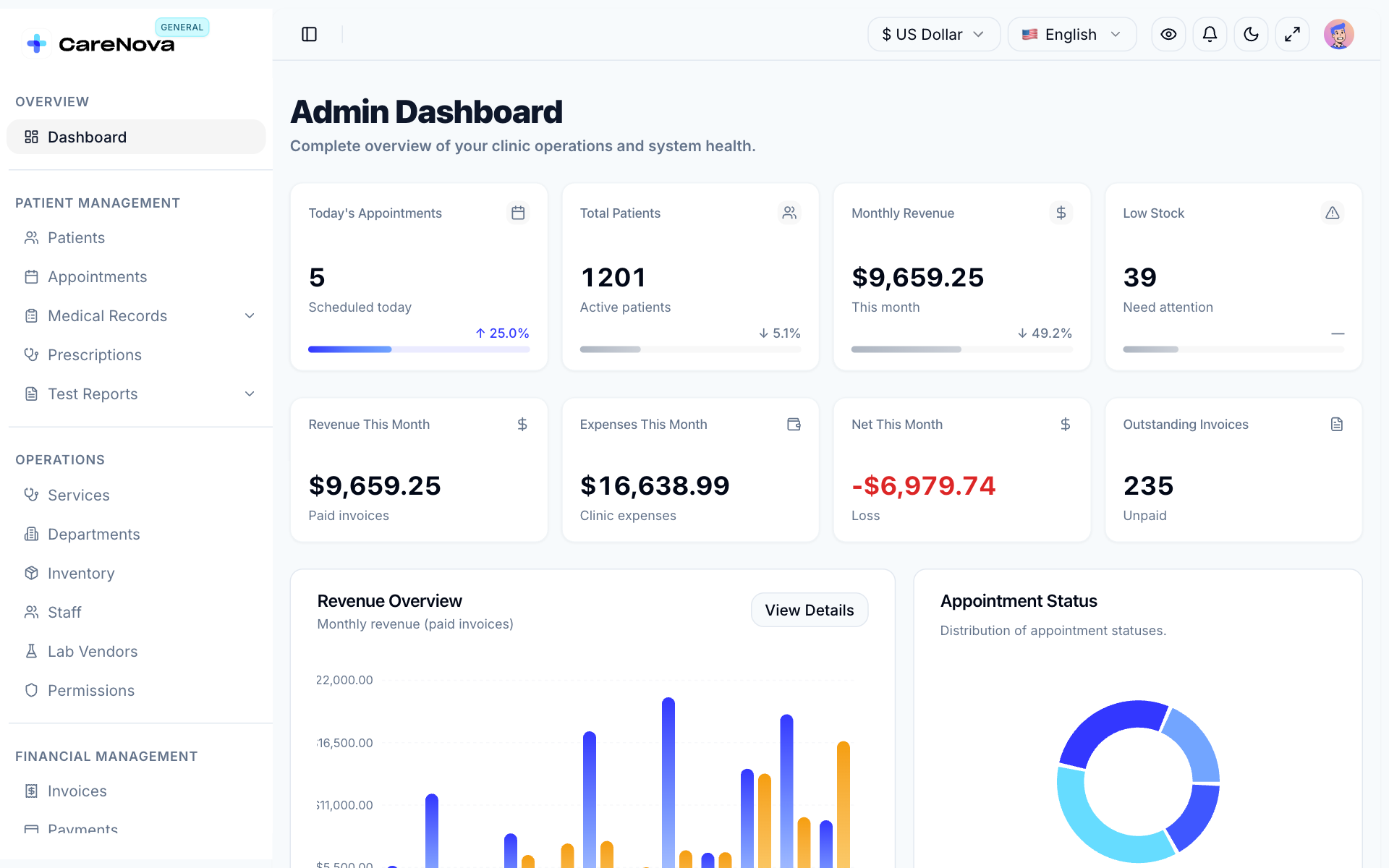The height and width of the screenshot is (868, 1389).
Task: Click the document icon on Outstanding Invoices card
Action: tap(1337, 425)
